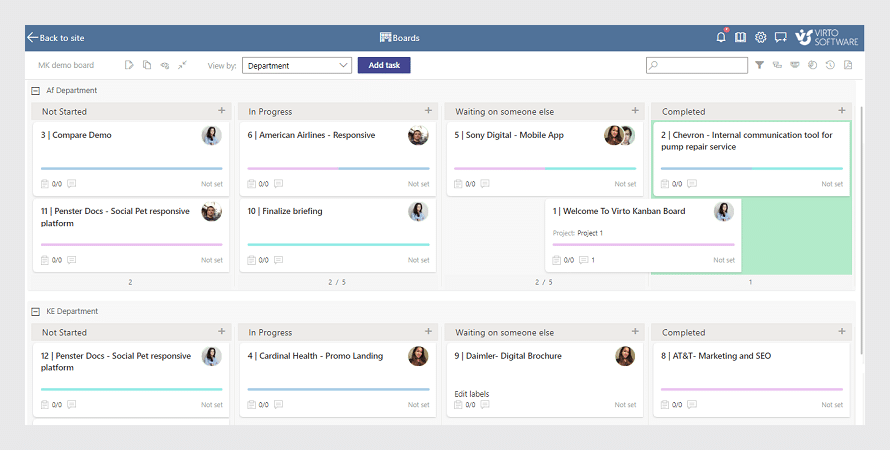The width and height of the screenshot is (890, 450).
Task: Click the board search field
Action: coord(697,65)
